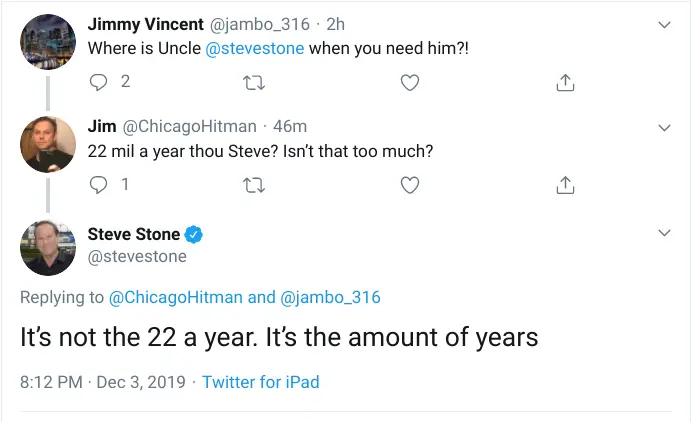Viewport: 691px width, 422px height.
Task: Share Jimmy Vincent's tweet
Action: pyautogui.click(x=564, y=82)
